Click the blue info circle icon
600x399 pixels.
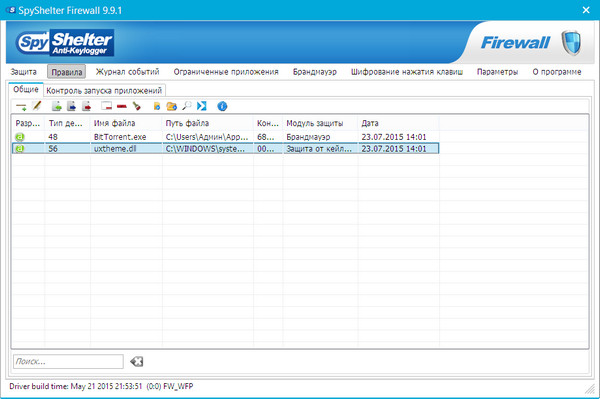(x=222, y=106)
